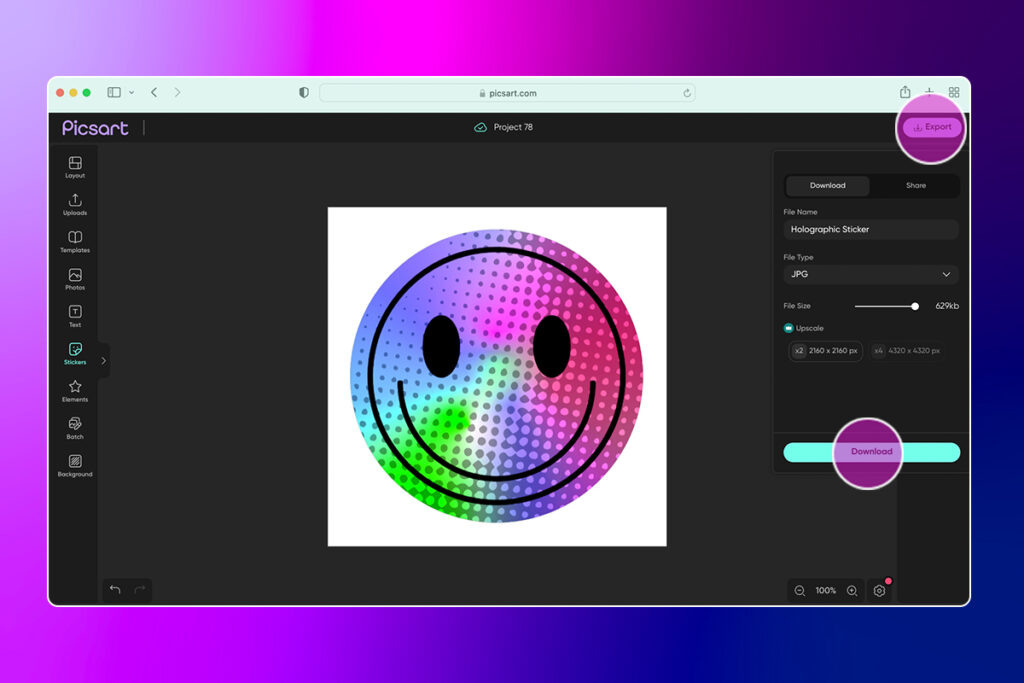The height and width of the screenshot is (683, 1024).
Task: Zoom in using the magnifier plus icon
Action: click(852, 590)
